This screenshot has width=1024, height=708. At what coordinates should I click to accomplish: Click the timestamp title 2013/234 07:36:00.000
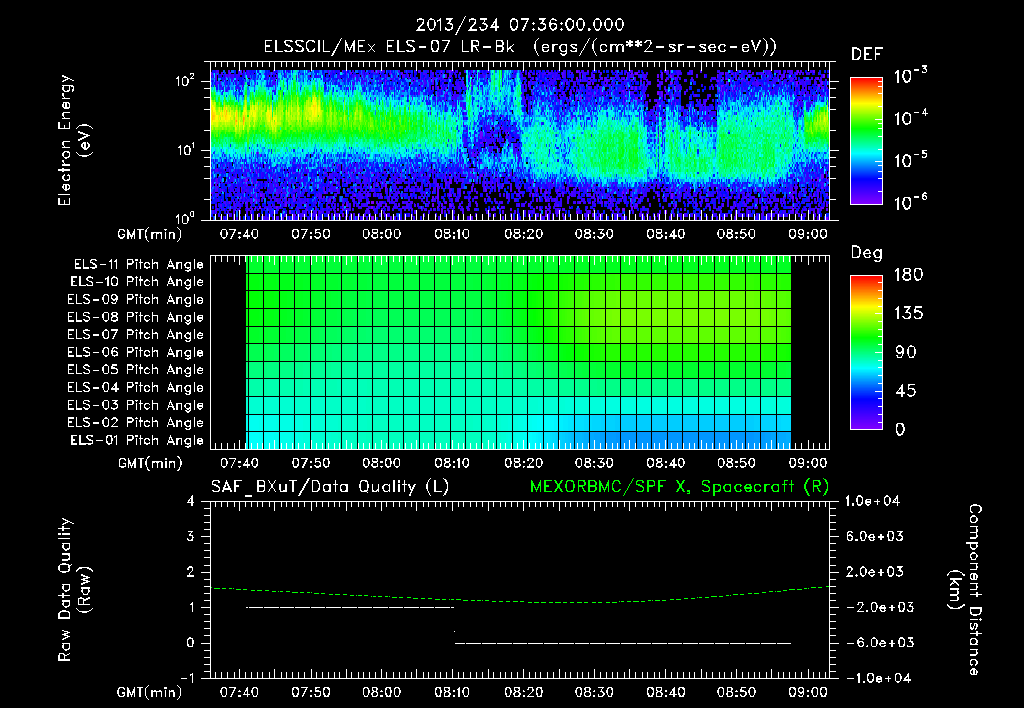(x=520, y=25)
